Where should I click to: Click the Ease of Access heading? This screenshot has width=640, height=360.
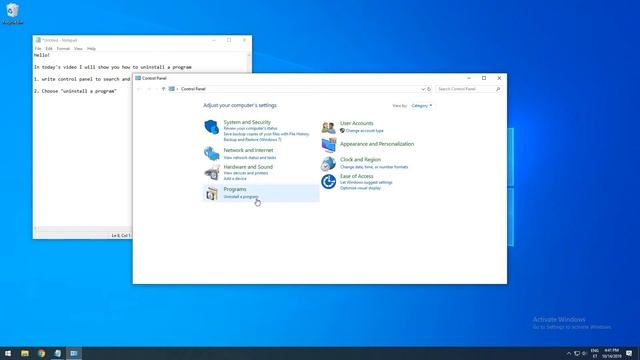(356, 176)
